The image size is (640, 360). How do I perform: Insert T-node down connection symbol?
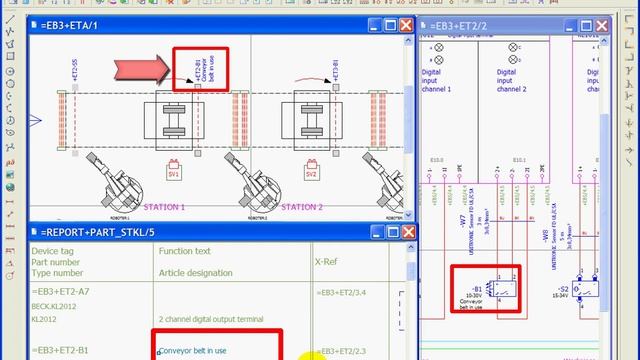pyautogui.click(x=629, y=70)
